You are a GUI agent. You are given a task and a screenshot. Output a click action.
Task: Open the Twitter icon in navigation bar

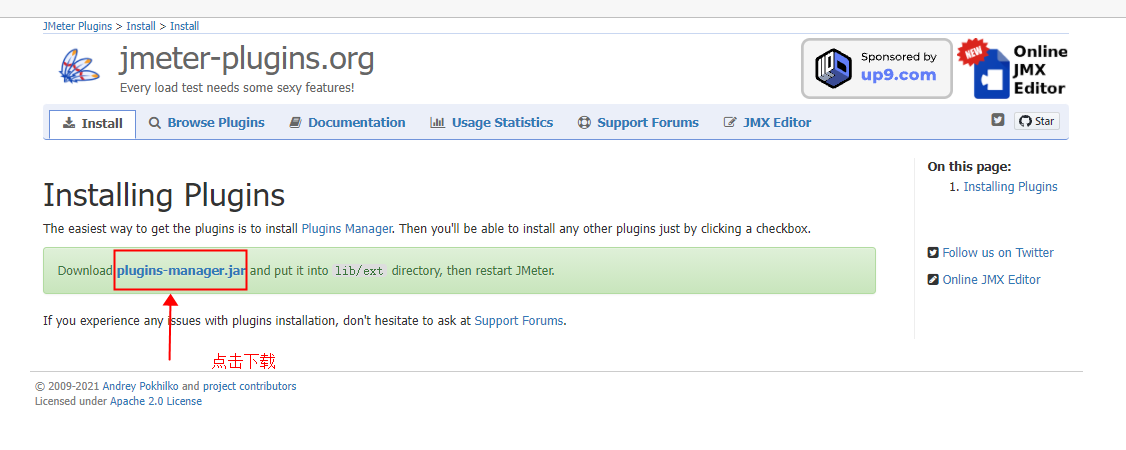[x=998, y=120]
